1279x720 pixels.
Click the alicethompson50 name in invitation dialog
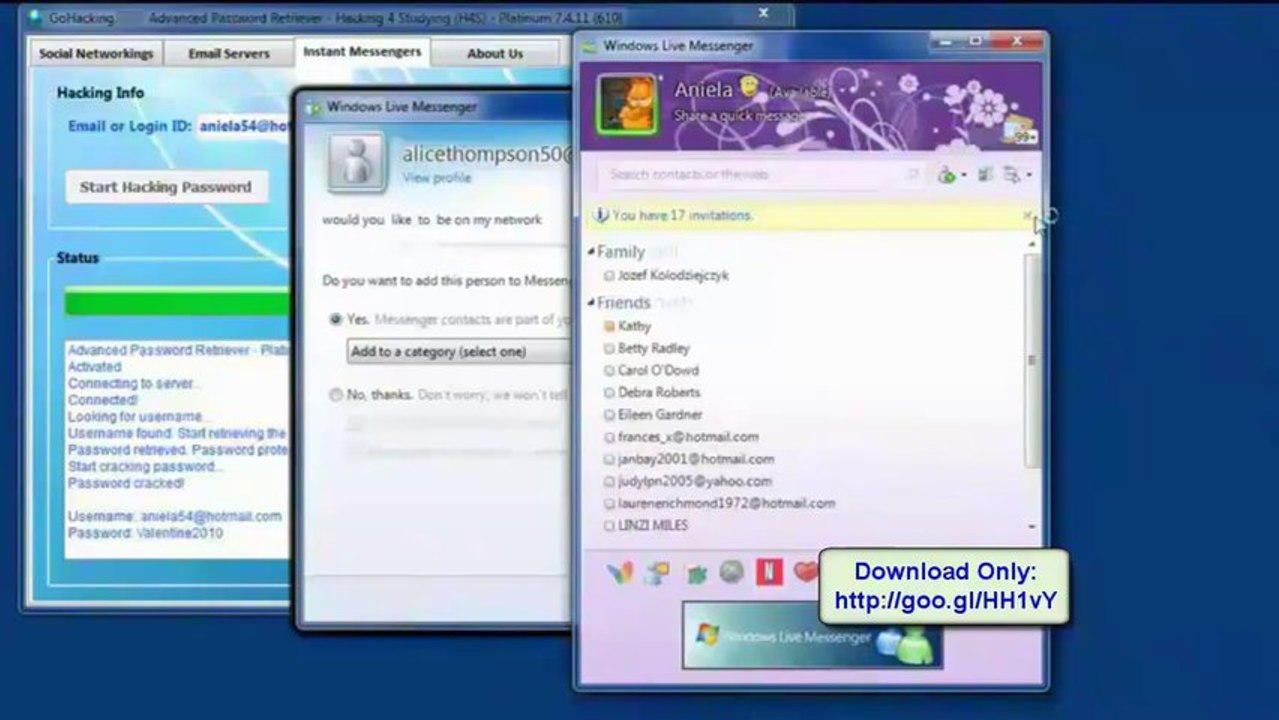487,154
